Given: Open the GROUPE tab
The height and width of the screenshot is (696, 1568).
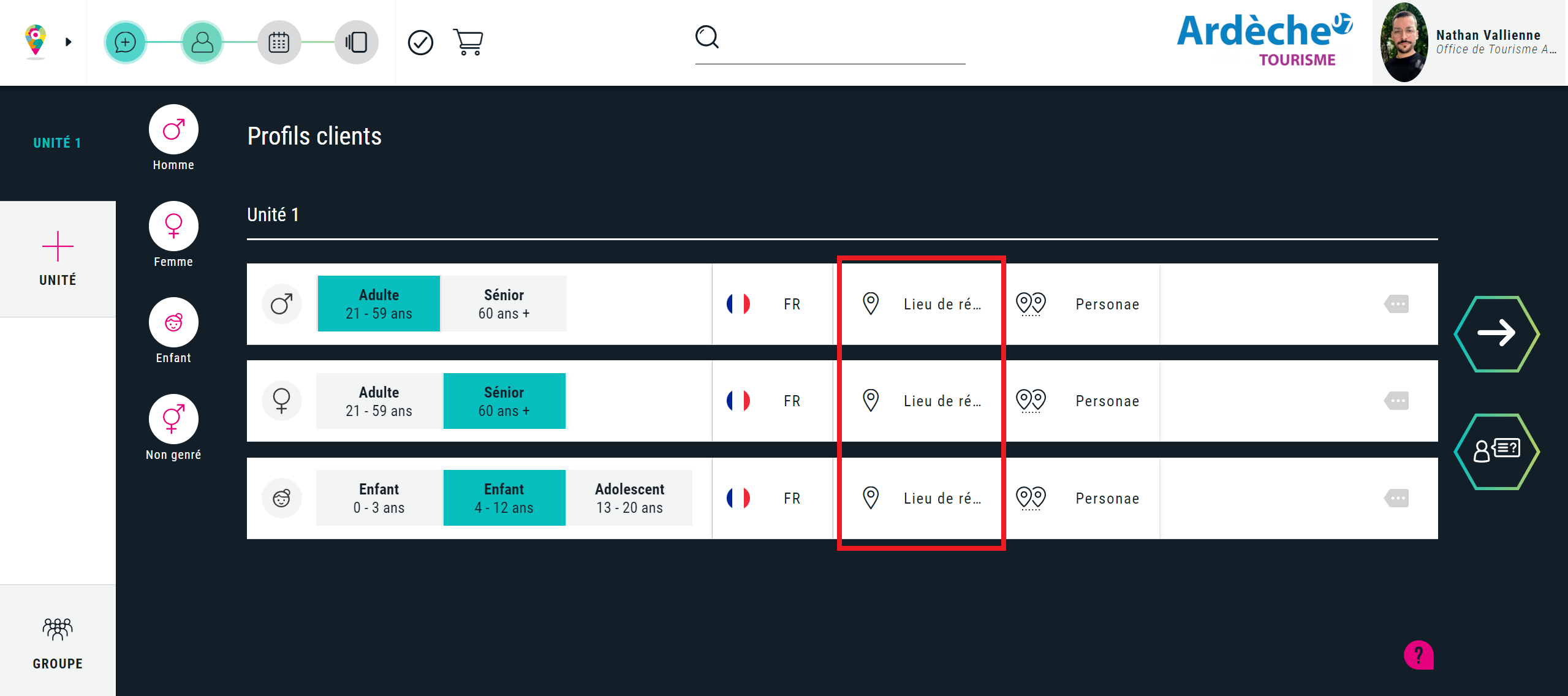Looking at the screenshot, I should pos(58,642).
